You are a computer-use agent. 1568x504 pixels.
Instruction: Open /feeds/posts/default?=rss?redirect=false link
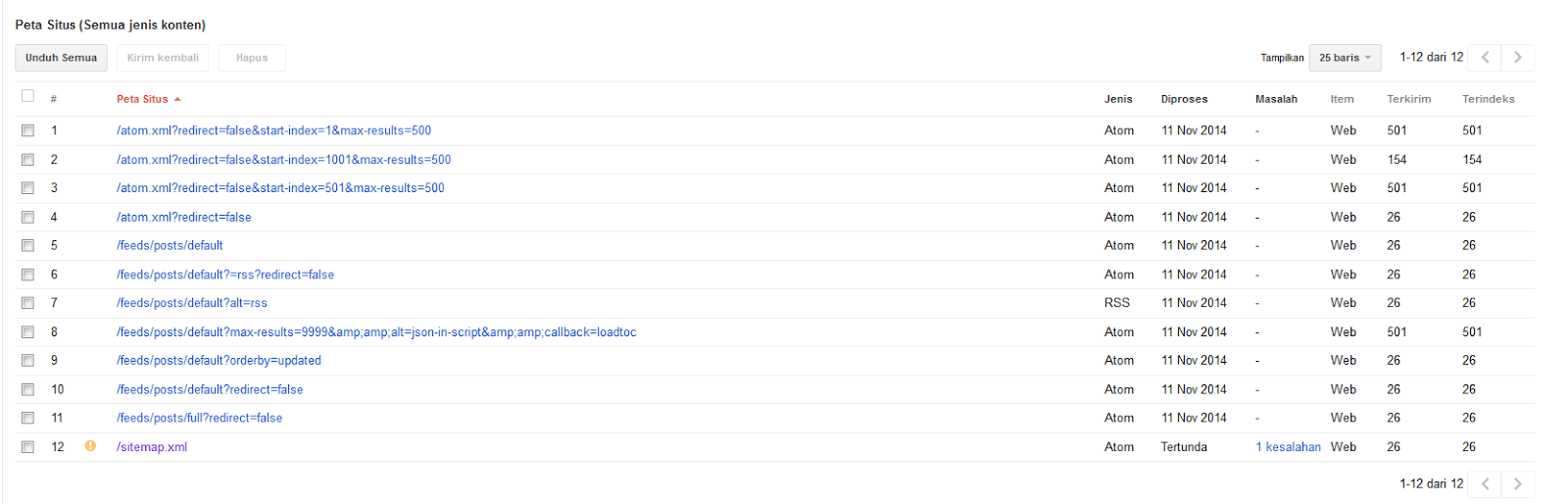coord(225,275)
